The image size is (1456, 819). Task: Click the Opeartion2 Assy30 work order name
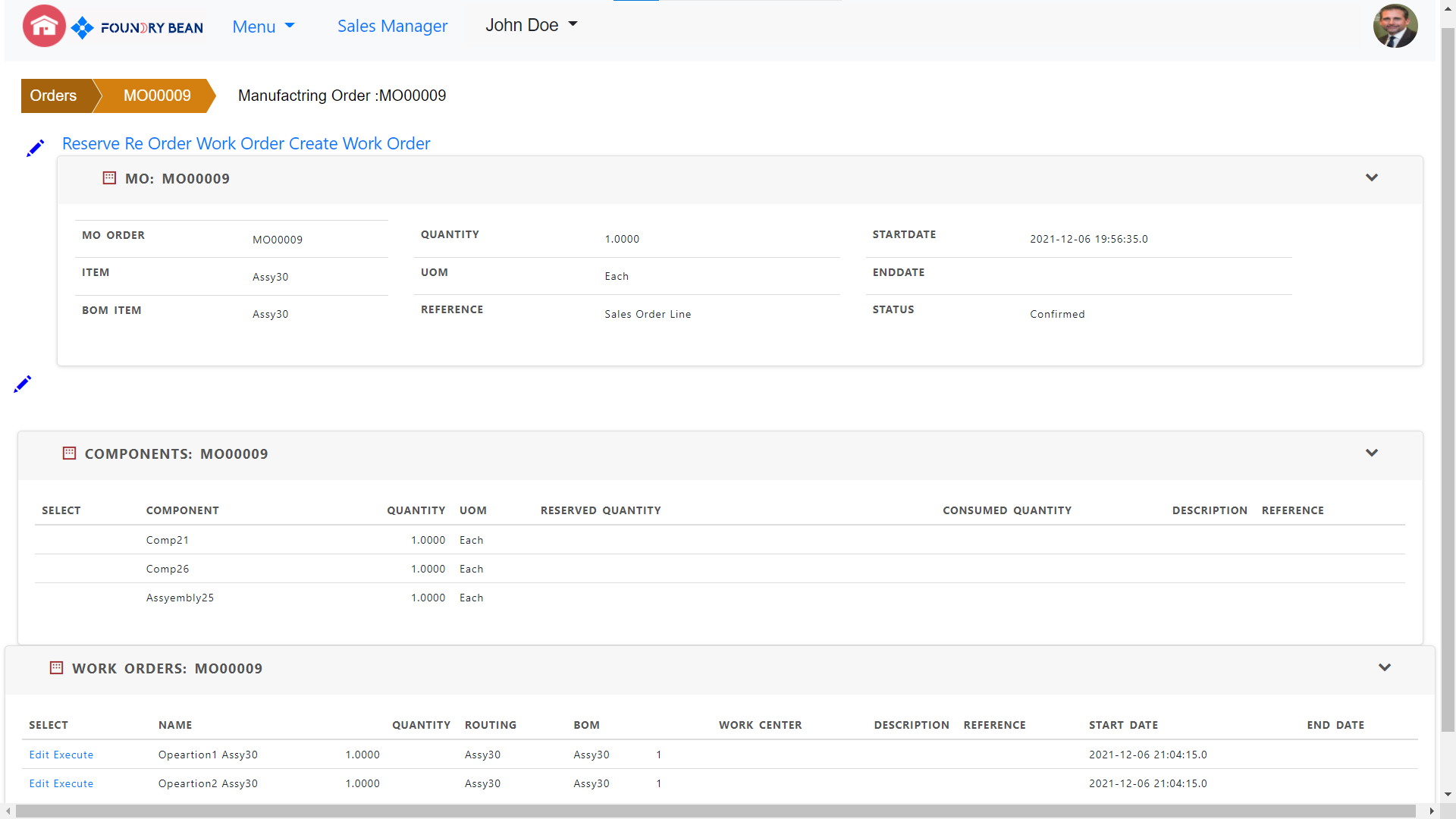point(208,783)
